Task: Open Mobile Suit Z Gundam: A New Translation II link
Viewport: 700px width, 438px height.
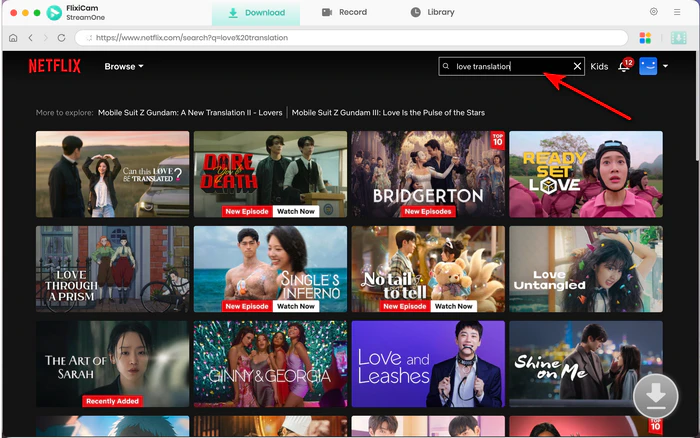Action: [x=190, y=113]
